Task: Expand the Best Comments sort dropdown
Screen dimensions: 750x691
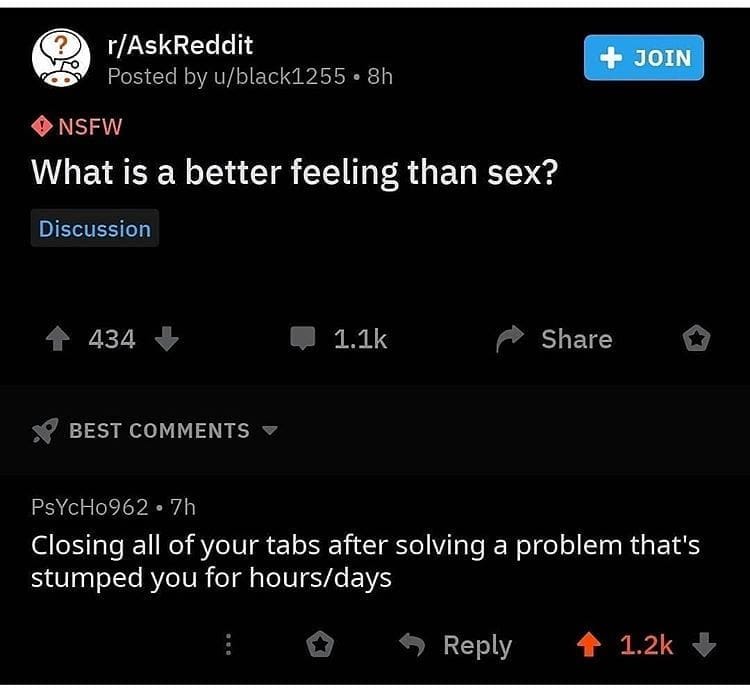Action: click(268, 431)
